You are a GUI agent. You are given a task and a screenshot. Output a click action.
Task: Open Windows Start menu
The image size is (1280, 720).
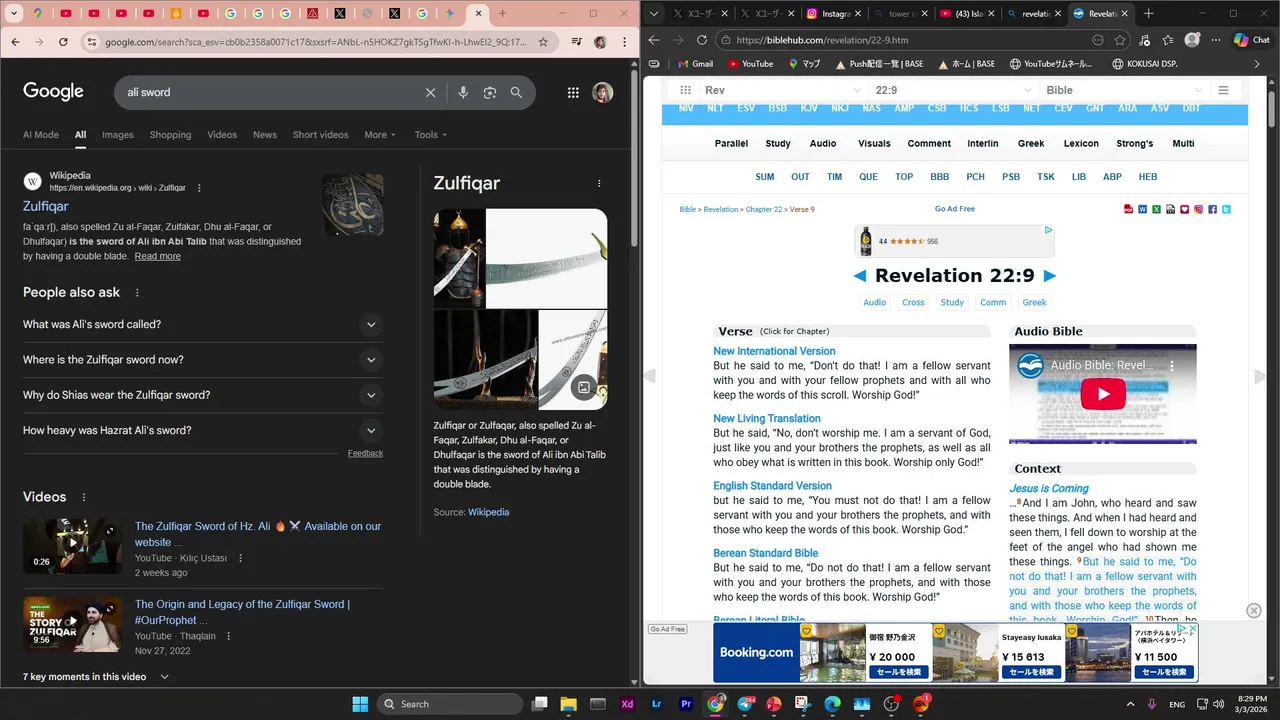click(360, 704)
